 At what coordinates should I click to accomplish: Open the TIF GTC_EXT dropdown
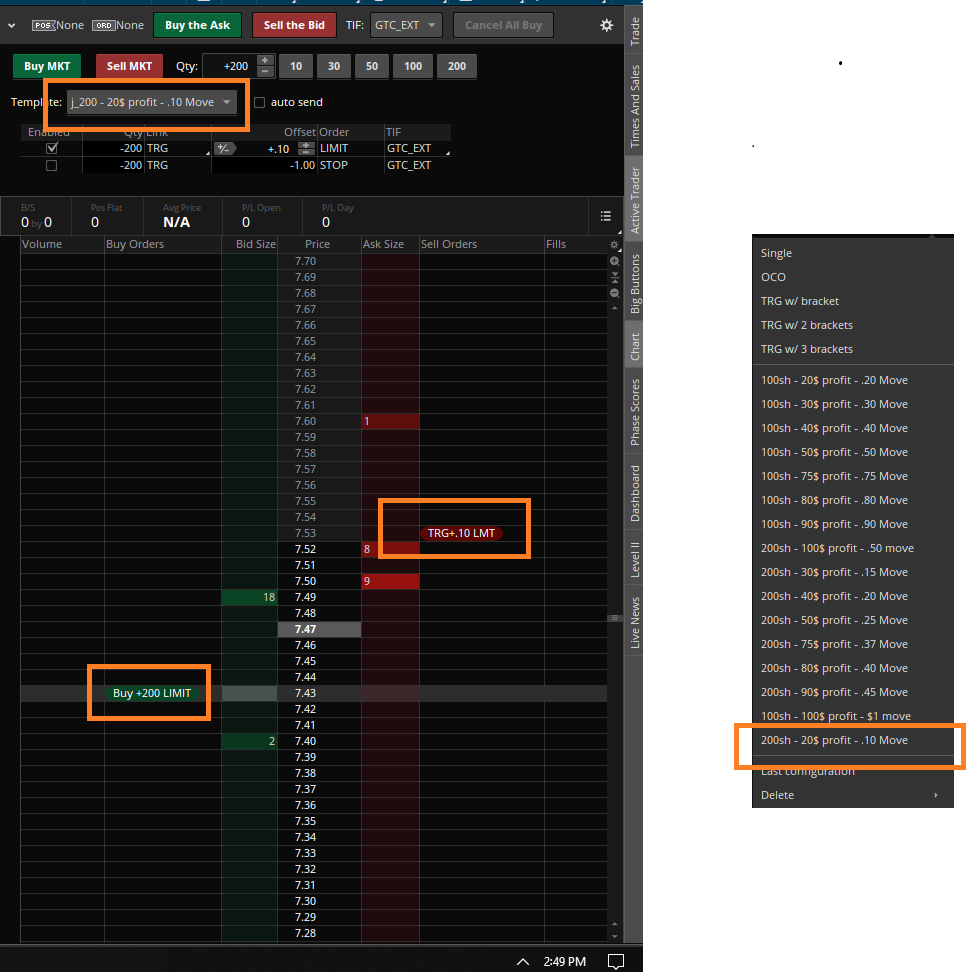coord(406,25)
